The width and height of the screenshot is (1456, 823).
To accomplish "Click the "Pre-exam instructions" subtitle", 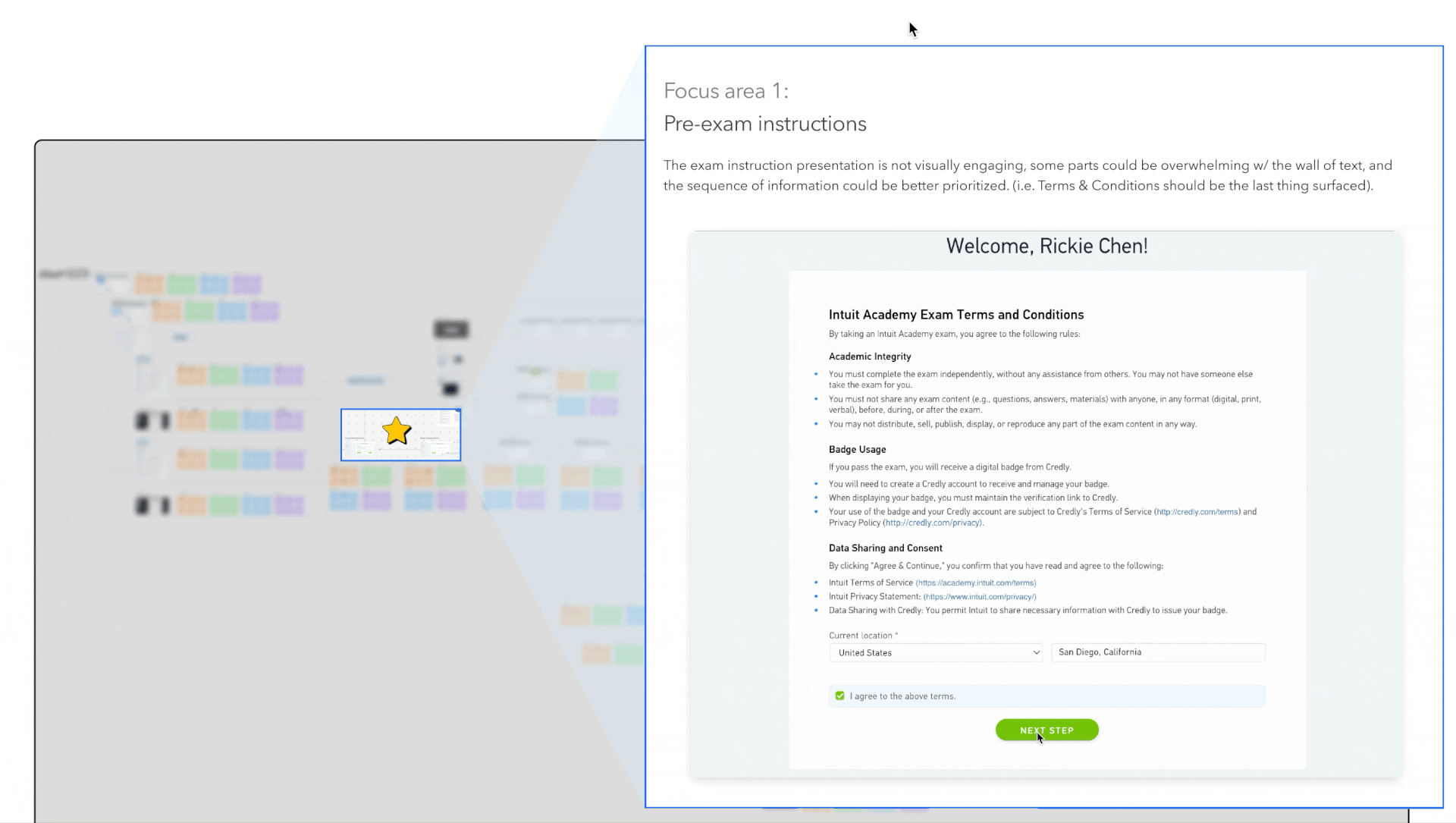I will click(x=764, y=124).
